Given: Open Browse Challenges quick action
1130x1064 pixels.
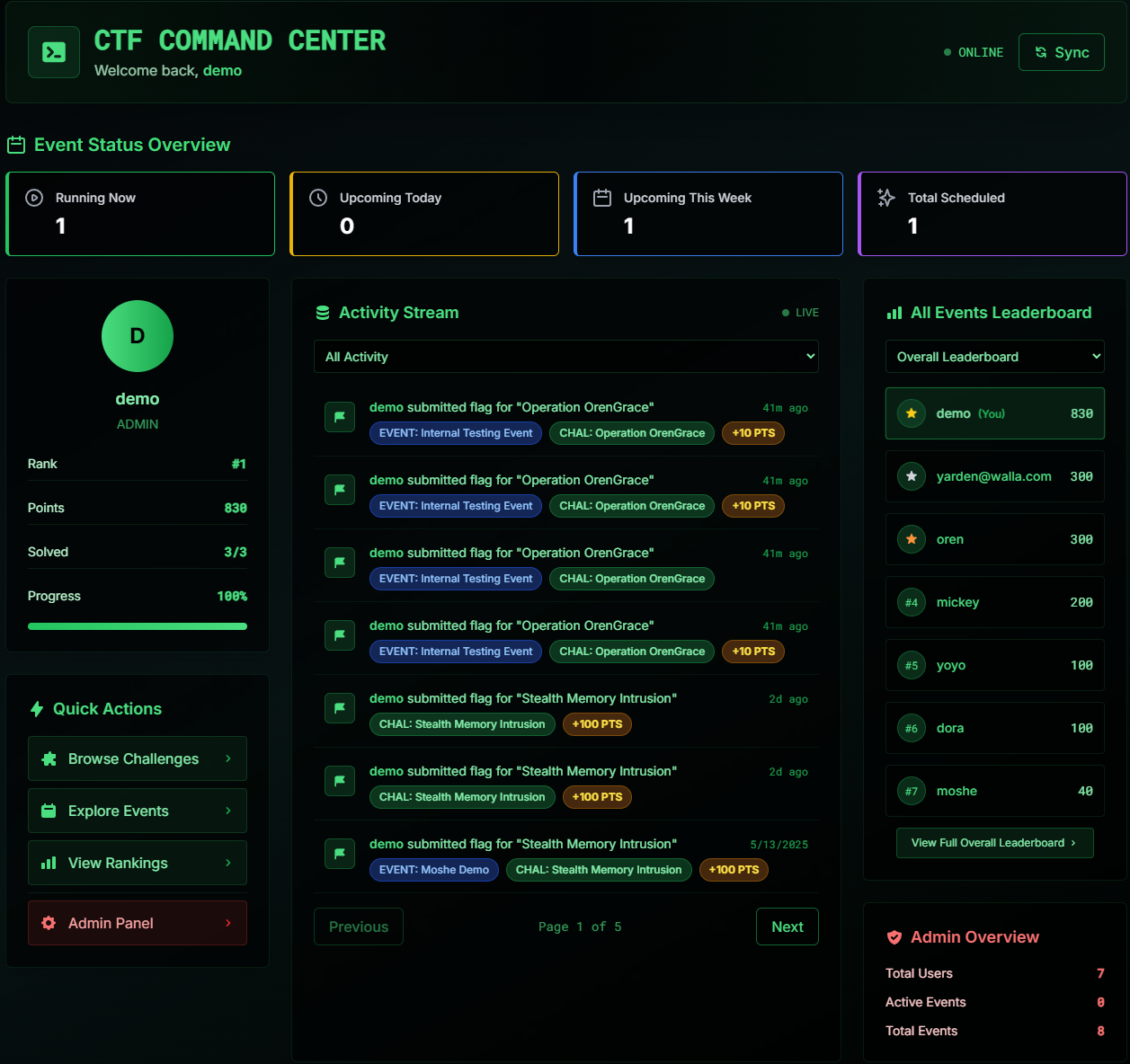Looking at the screenshot, I should point(138,758).
